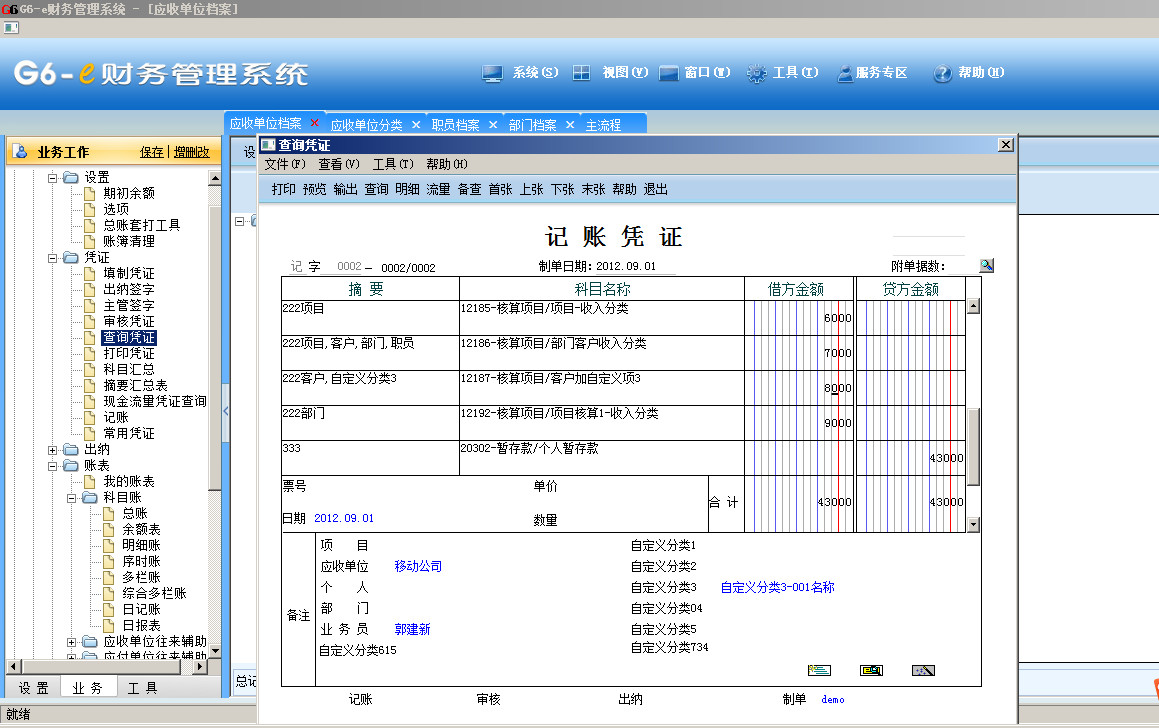Image resolution: width=1159 pixels, height=728 pixels.
Task: Click the gear icon next to 工具(T)
Action: 756,73
